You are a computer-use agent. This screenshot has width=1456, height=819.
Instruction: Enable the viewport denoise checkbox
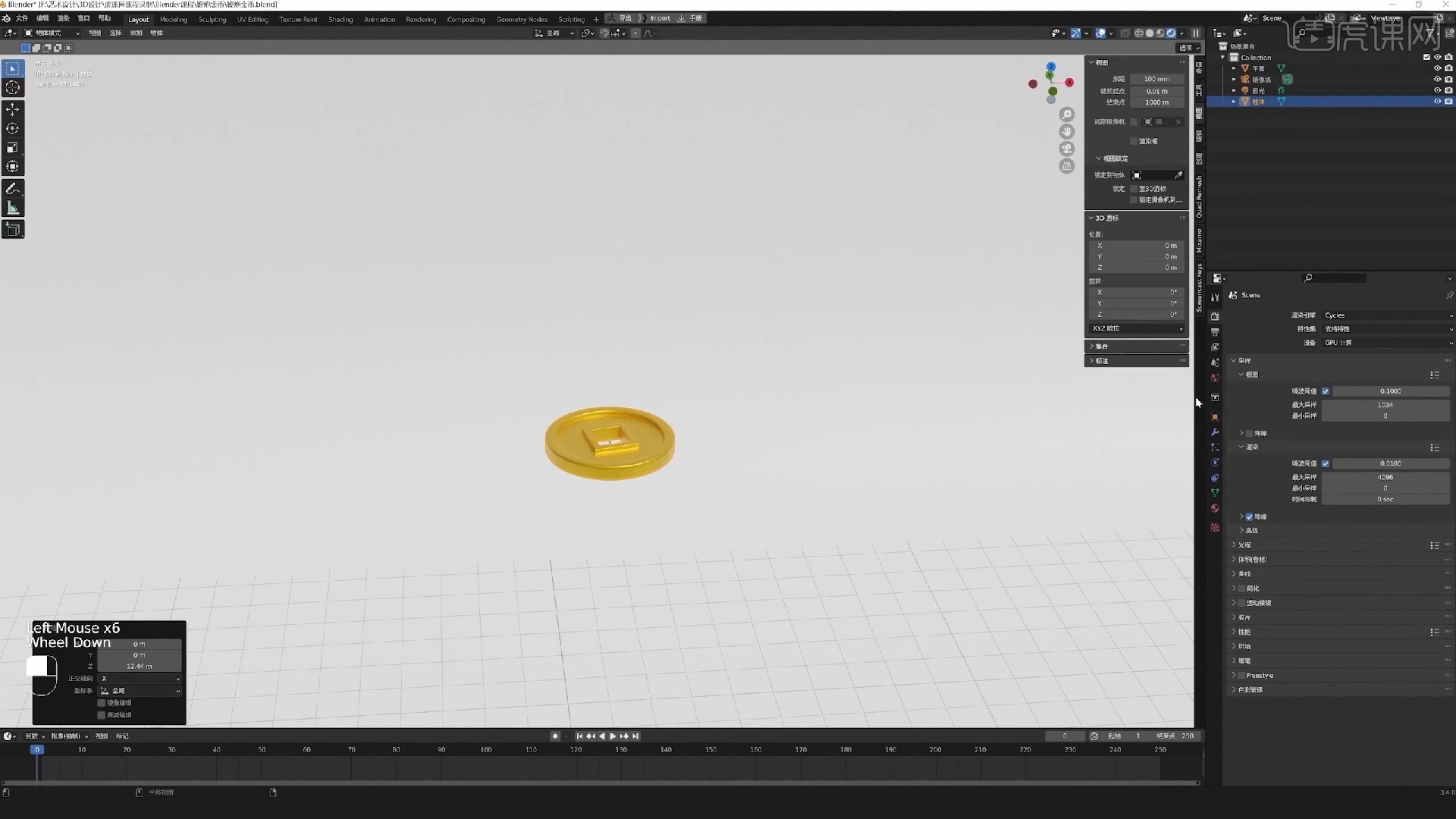(x=1249, y=434)
